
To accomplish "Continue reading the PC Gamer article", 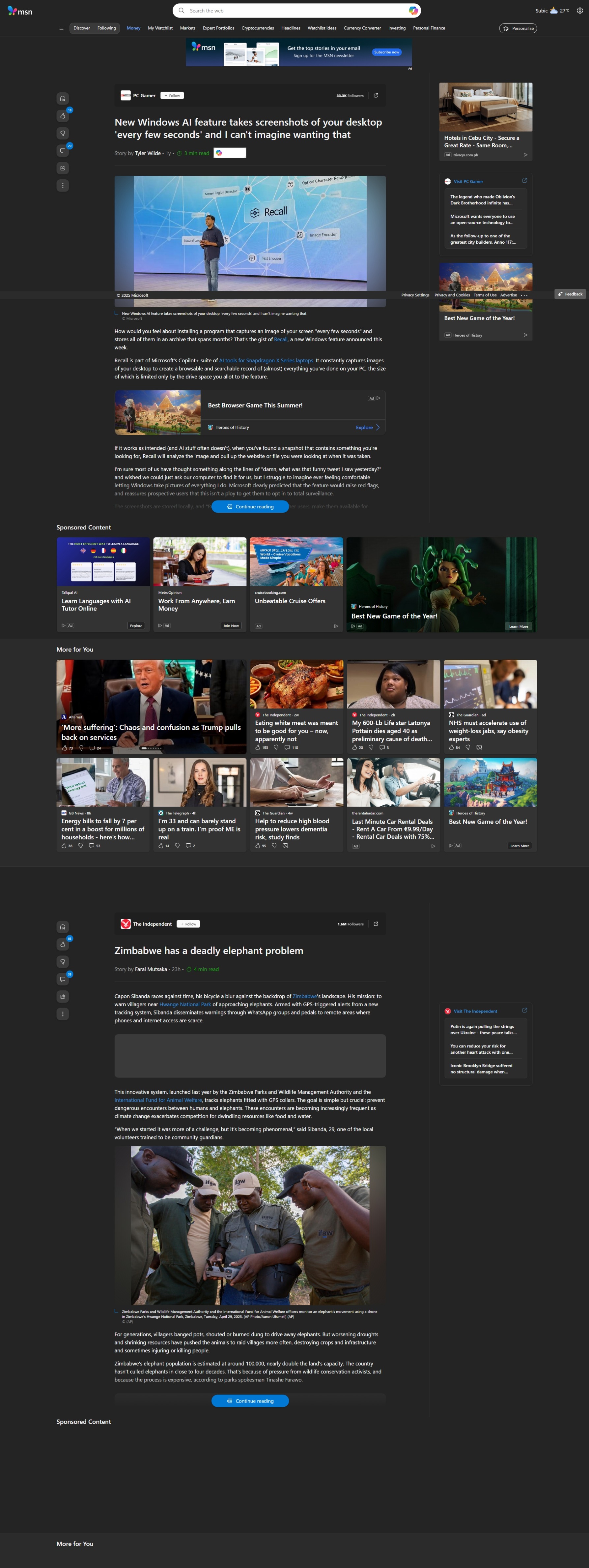I will (250, 506).
